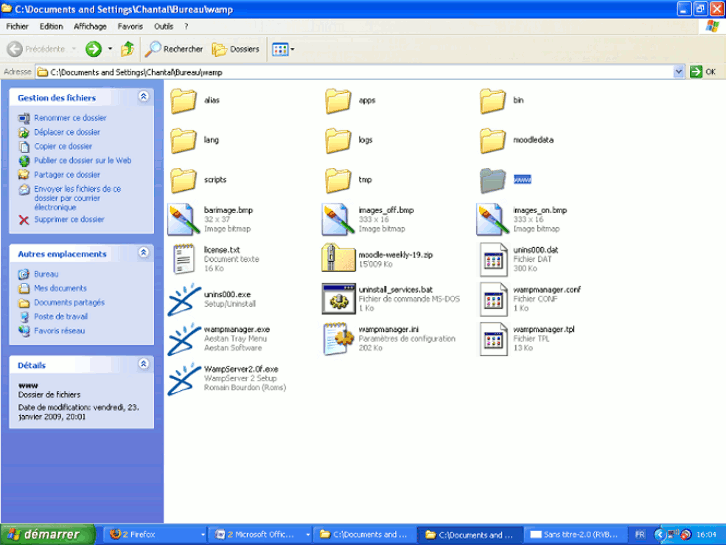Select the WampServer2.0f.exe installer icon
The width and height of the screenshot is (726, 545).
coord(184,379)
